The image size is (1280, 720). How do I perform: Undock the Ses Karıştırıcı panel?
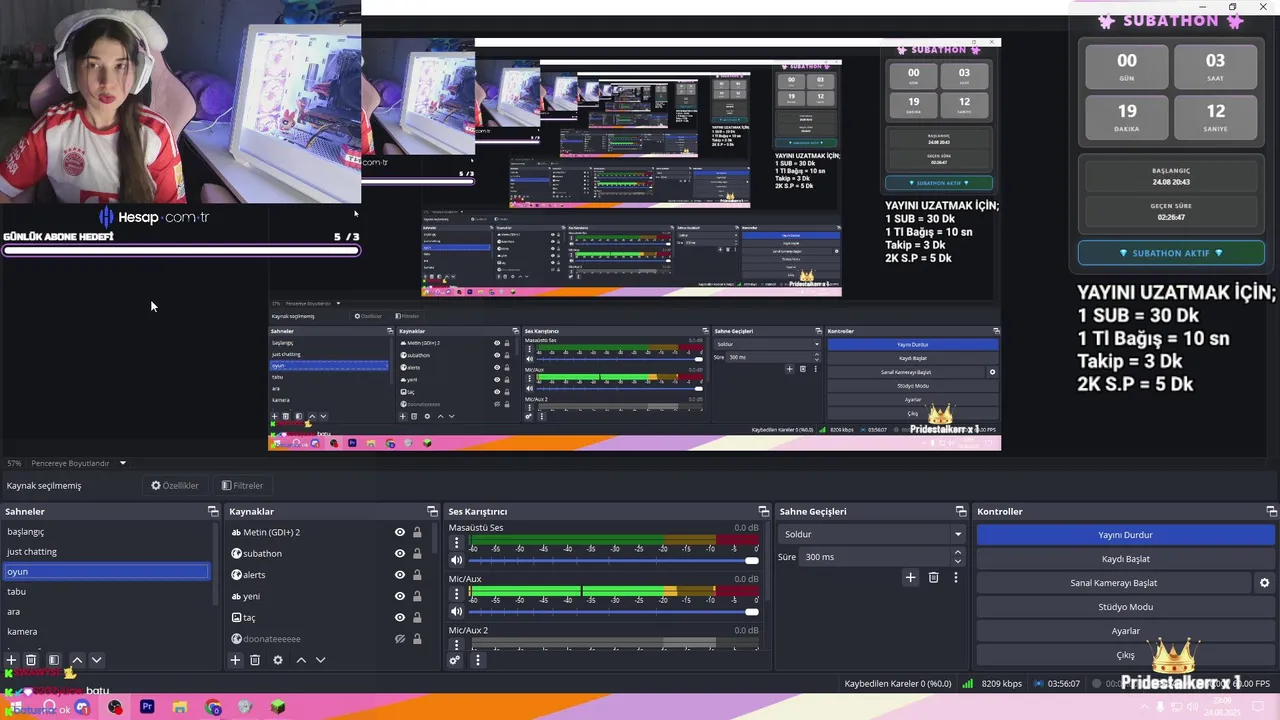point(764,511)
